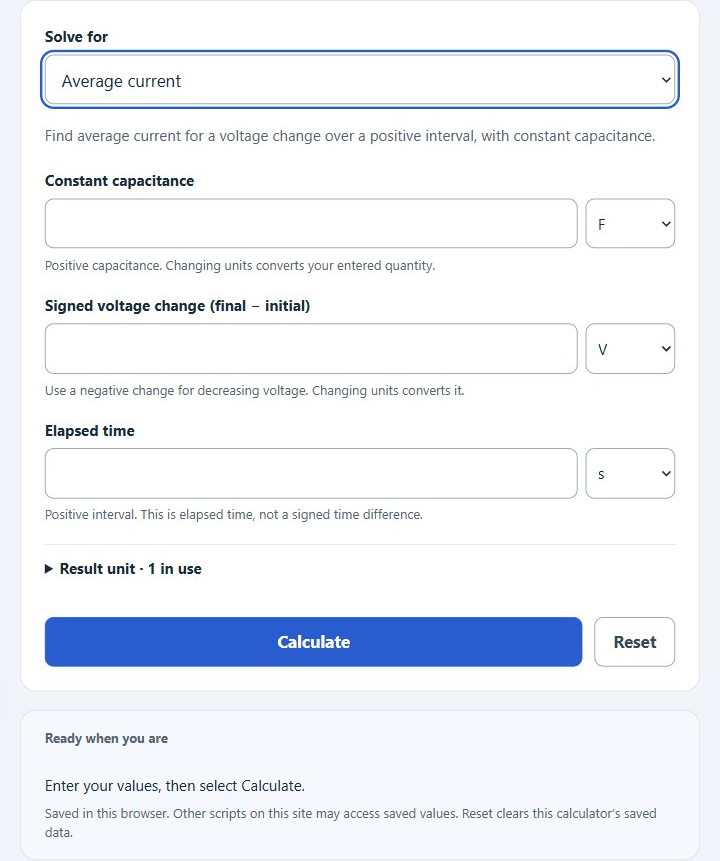Screen dimensions: 720x861
Task: Click the chevron arrow on the Average current selector
Action: pos(666,80)
